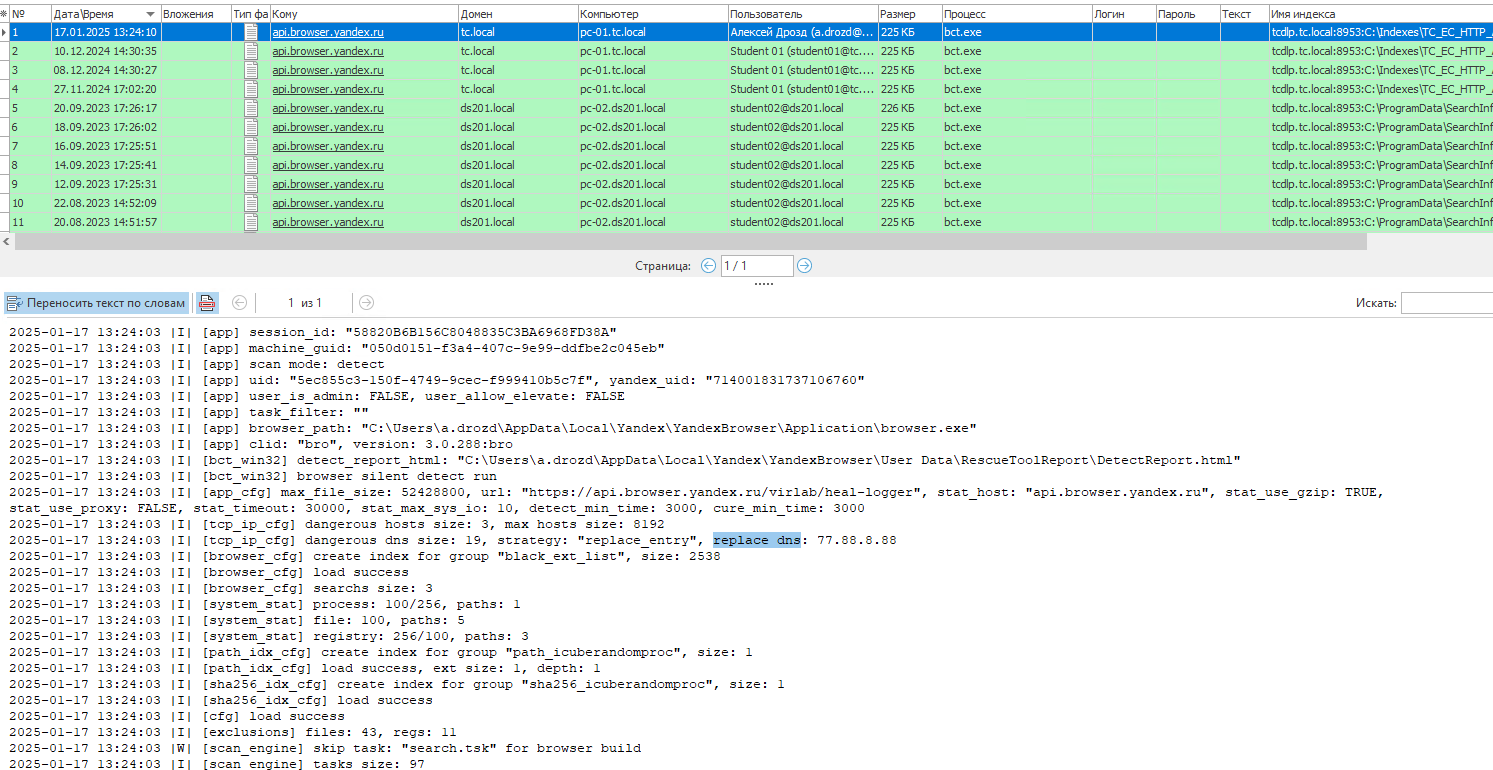
Task: Click the horizontal scrollbar thumb under the table
Action: coord(691,242)
